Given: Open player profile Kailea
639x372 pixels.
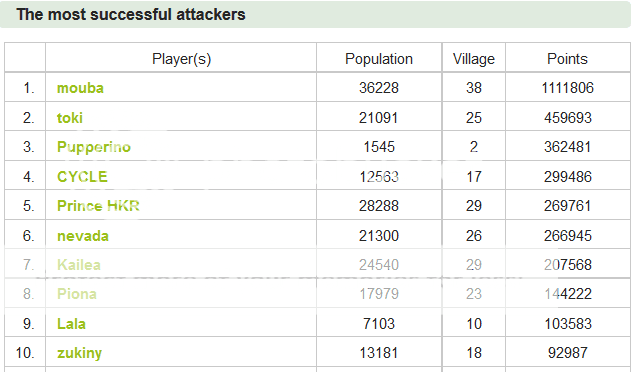Looking at the screenshot, I should click(79, 265).
